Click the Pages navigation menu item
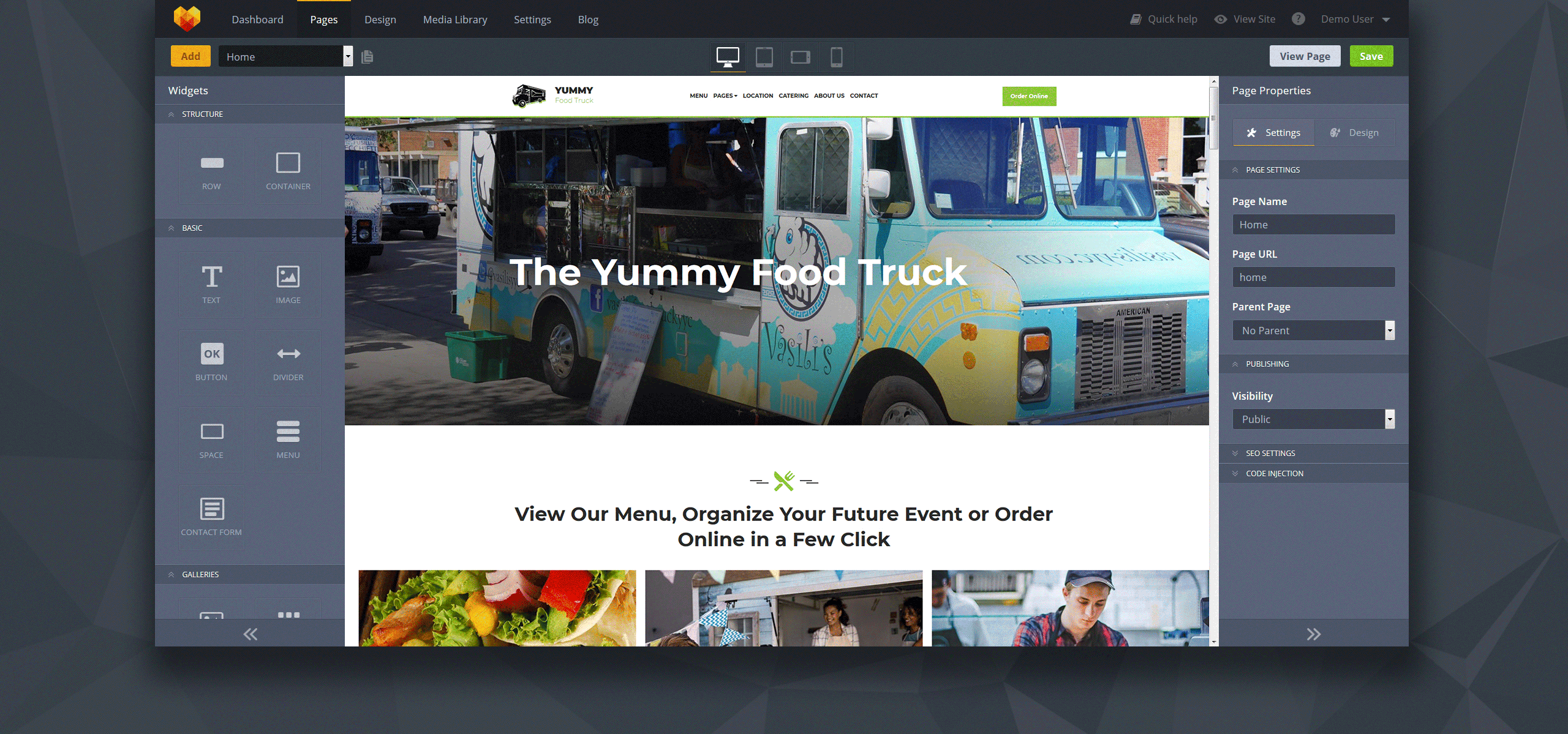This screenshot has height=734, width=1568. pyautogui.click(x=322, y=19)
